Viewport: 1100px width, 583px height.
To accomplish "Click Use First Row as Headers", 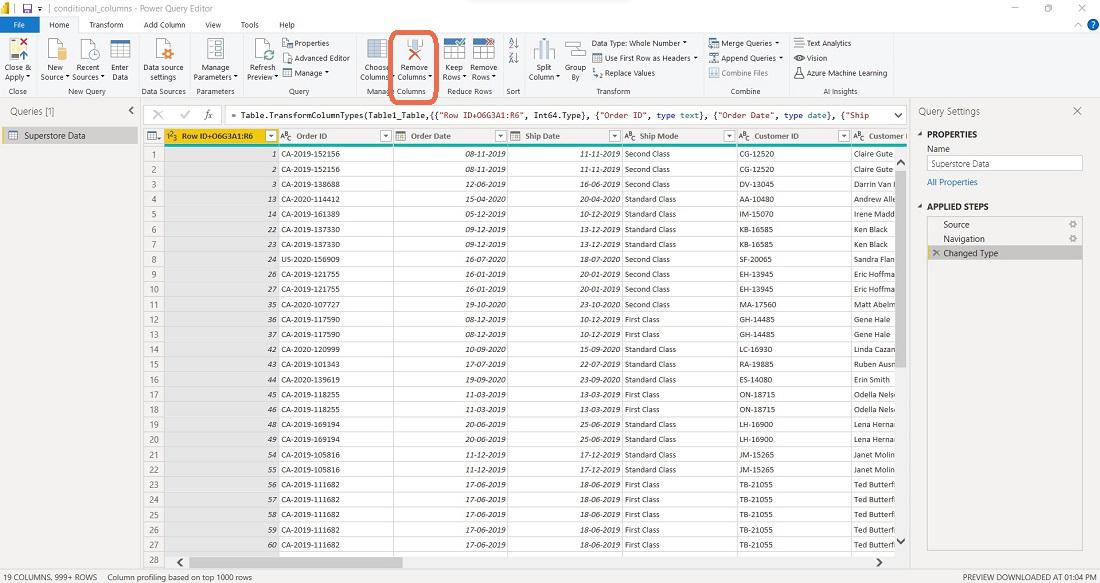I will pyautogui.click(x=645, y=58).
